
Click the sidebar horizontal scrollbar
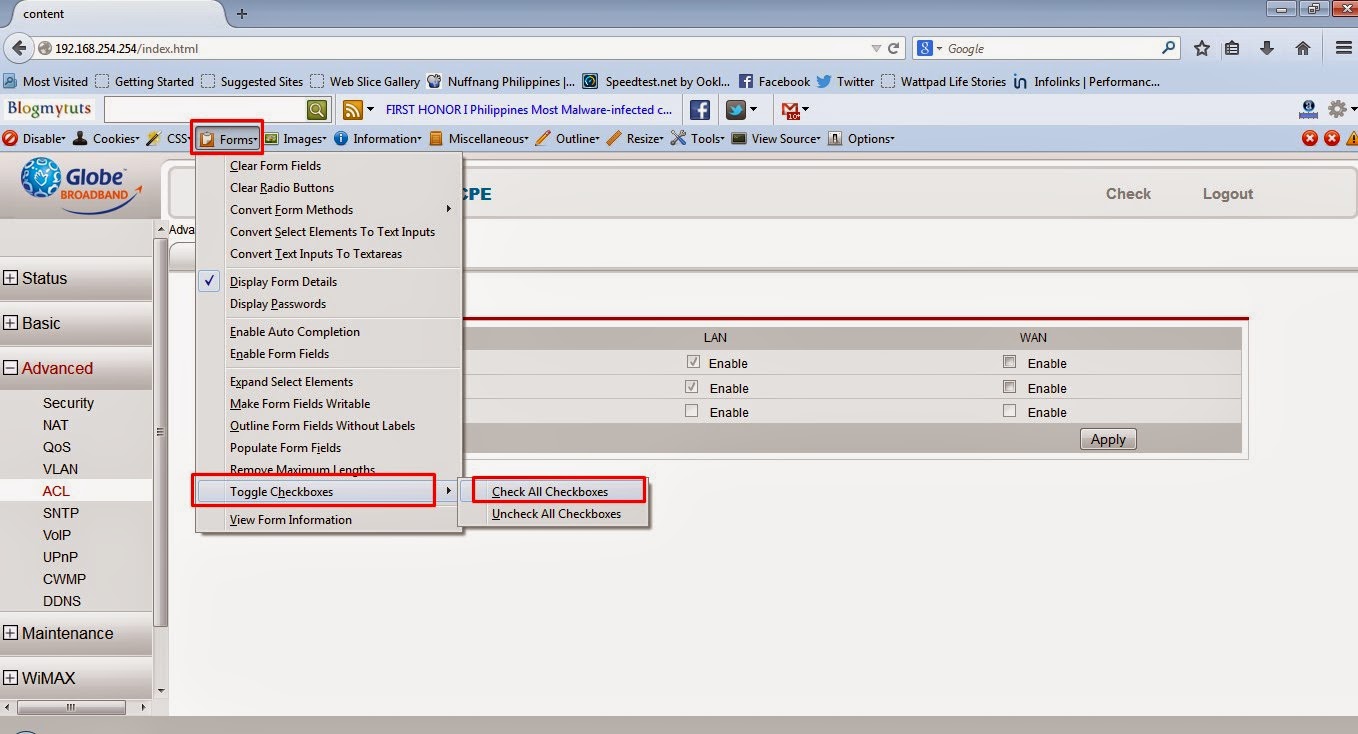69,708
